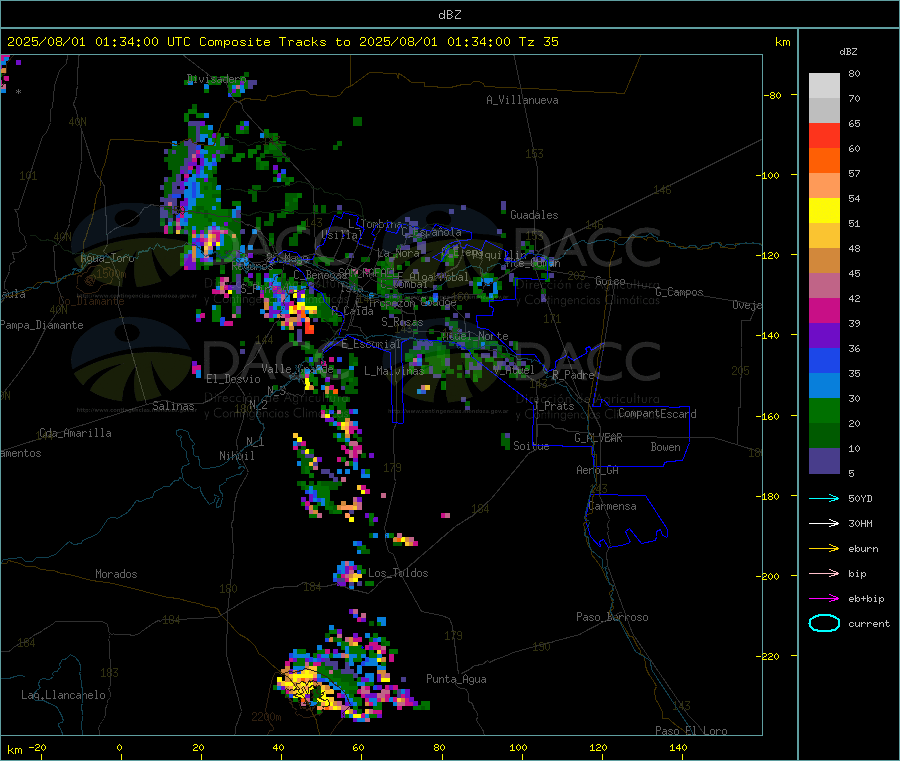Viewport: 900px width, 761px height.
Task: Click the Los_Toldos map label
Action: pyautogui.click(x=398, y=573)
